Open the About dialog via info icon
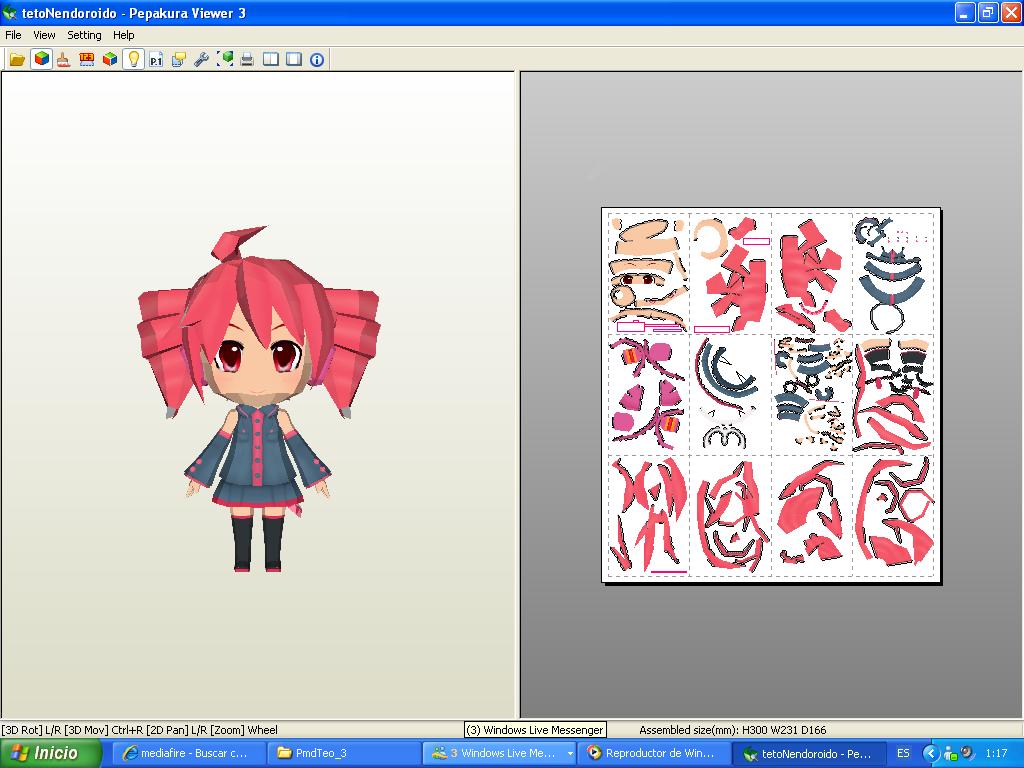This screenshot has width=1024, height=768. point(318,59)
